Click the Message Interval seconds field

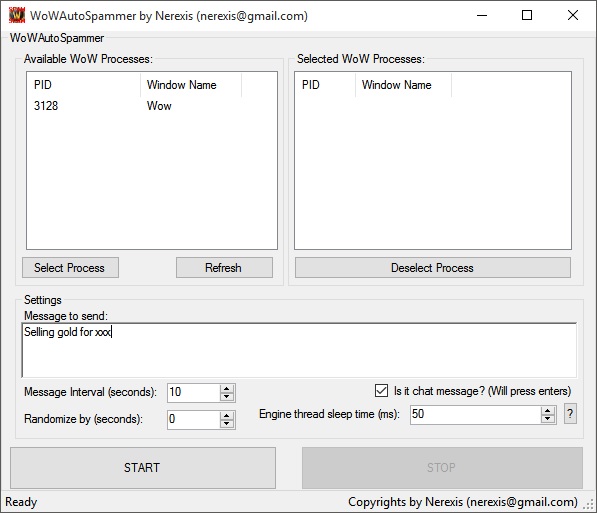pyautogui.click(x=193, y=392)
